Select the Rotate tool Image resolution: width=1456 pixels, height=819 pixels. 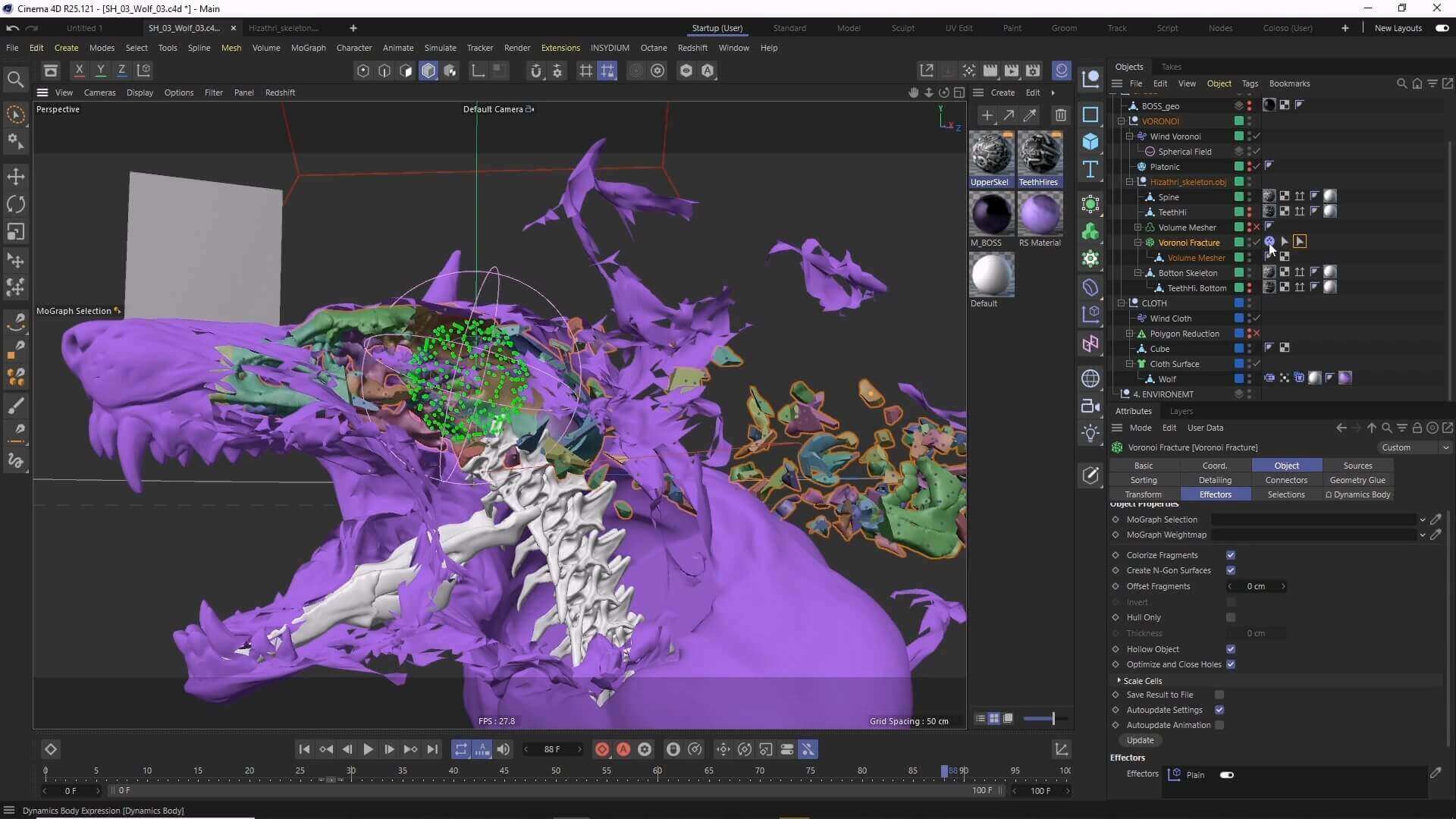click(x=16, y=204)
